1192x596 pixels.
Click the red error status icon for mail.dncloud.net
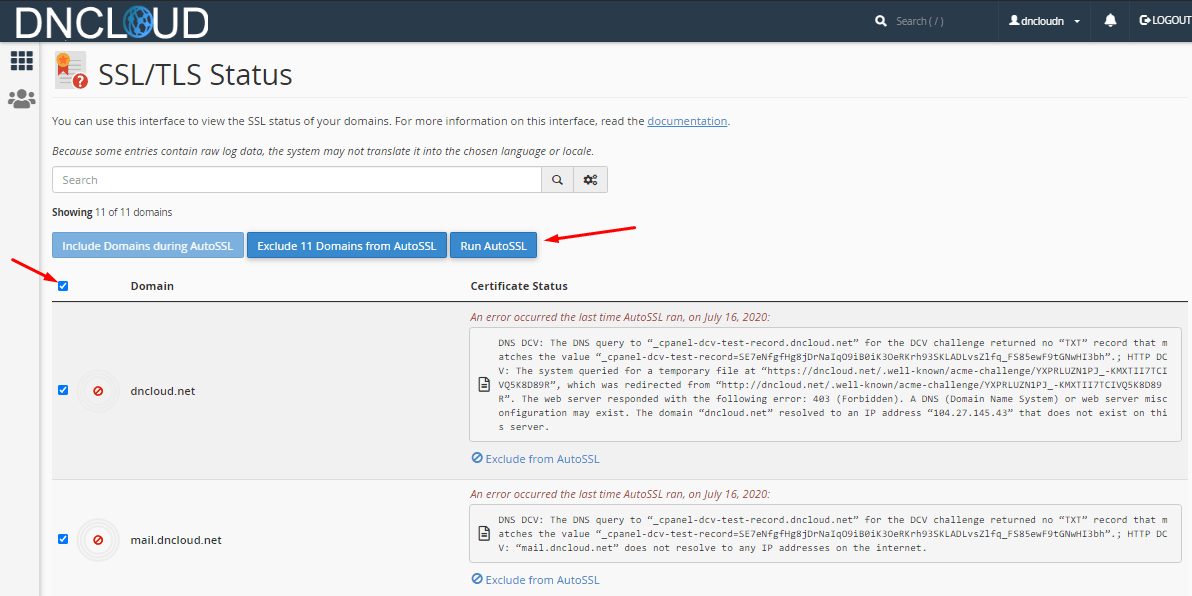(x=98, y=540)
